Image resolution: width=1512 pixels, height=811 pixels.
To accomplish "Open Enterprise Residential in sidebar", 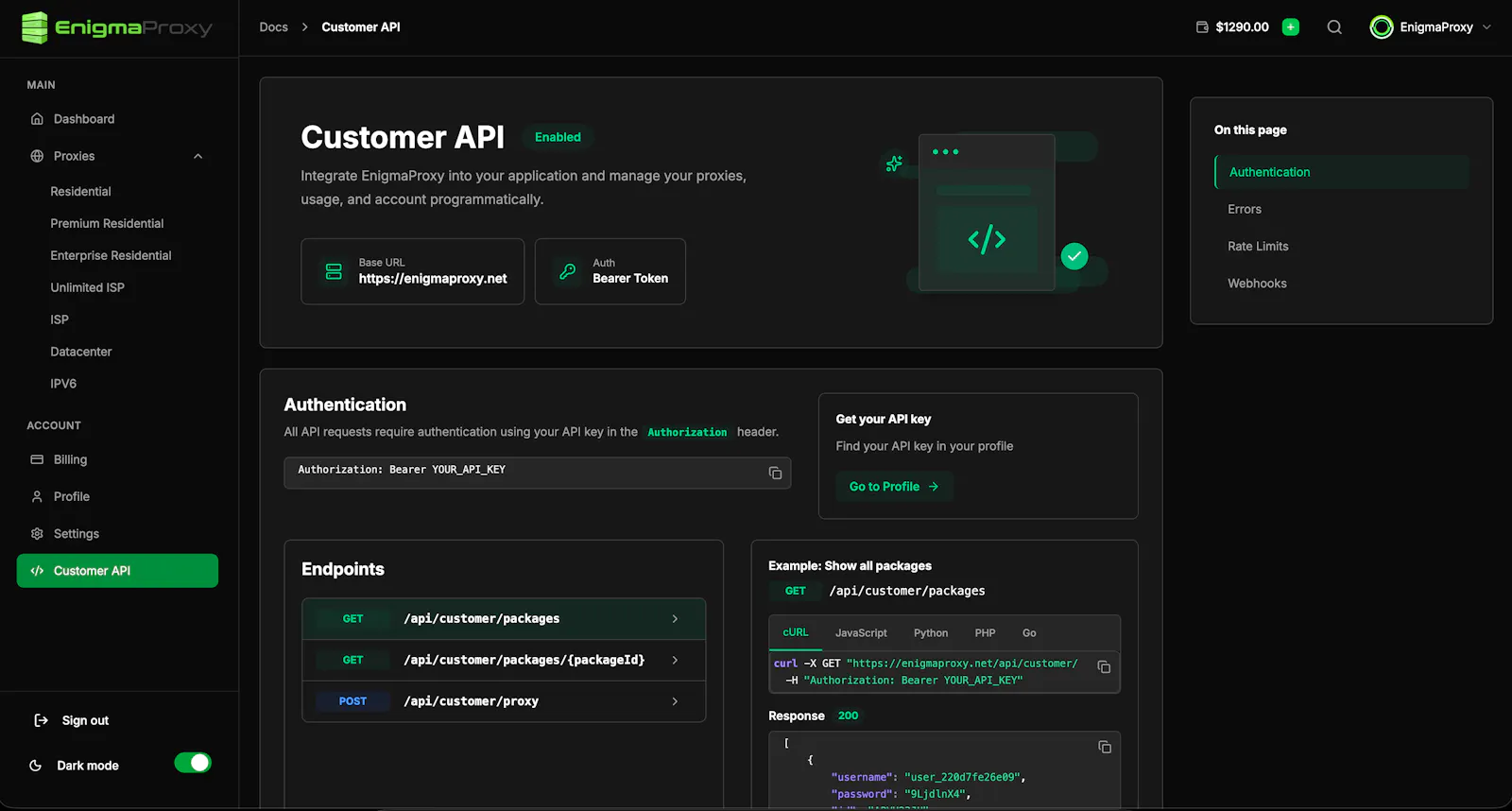I will 111,256.
